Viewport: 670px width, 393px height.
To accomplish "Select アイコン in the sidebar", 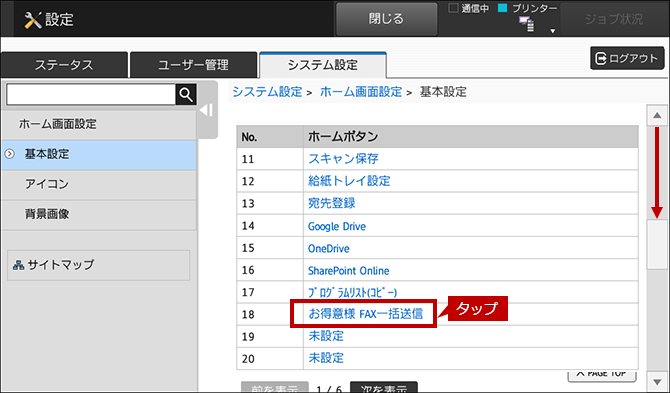I will [x=99, y=184].
